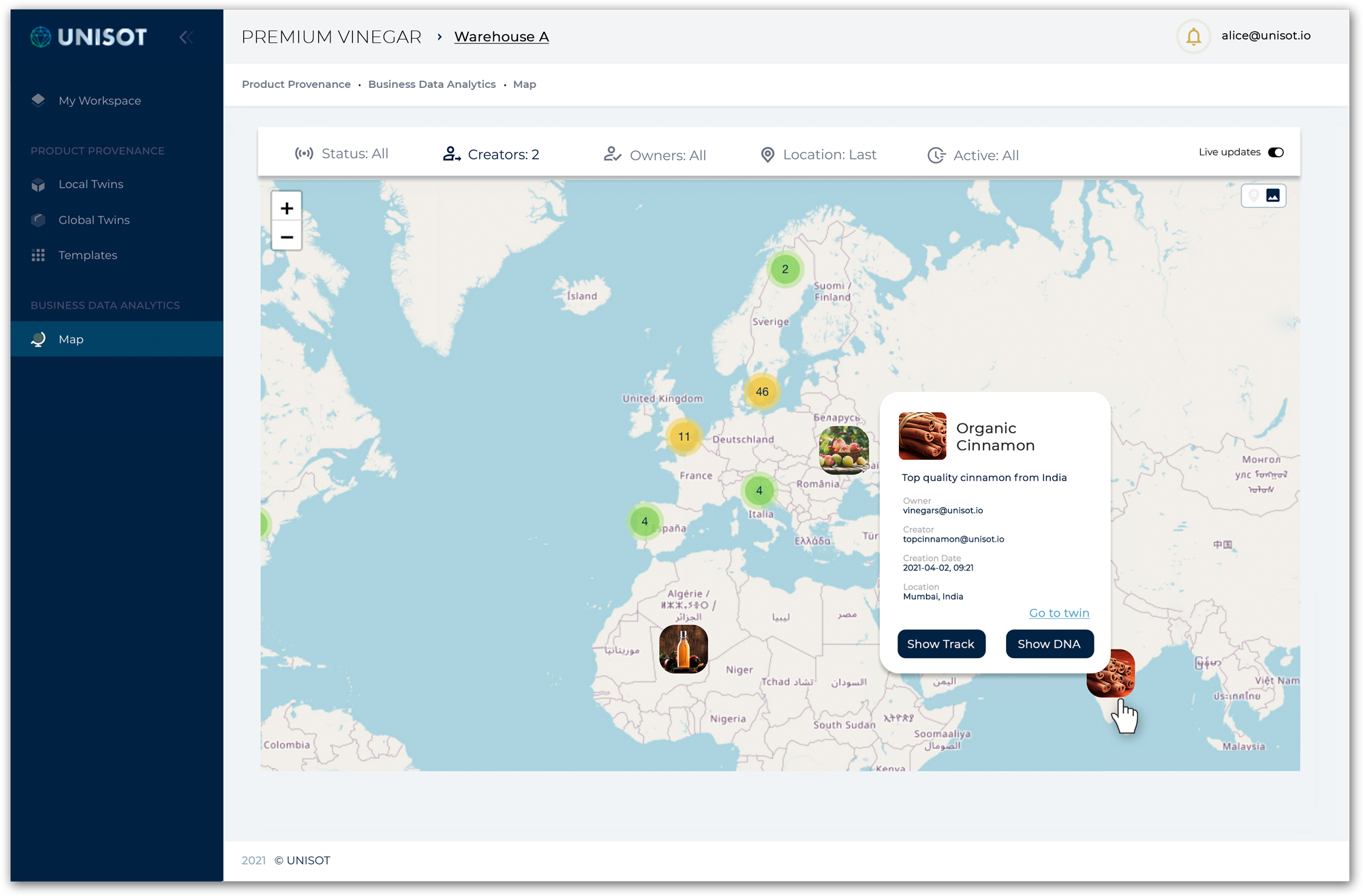Click © UNISOT footer text

(303, 861)
